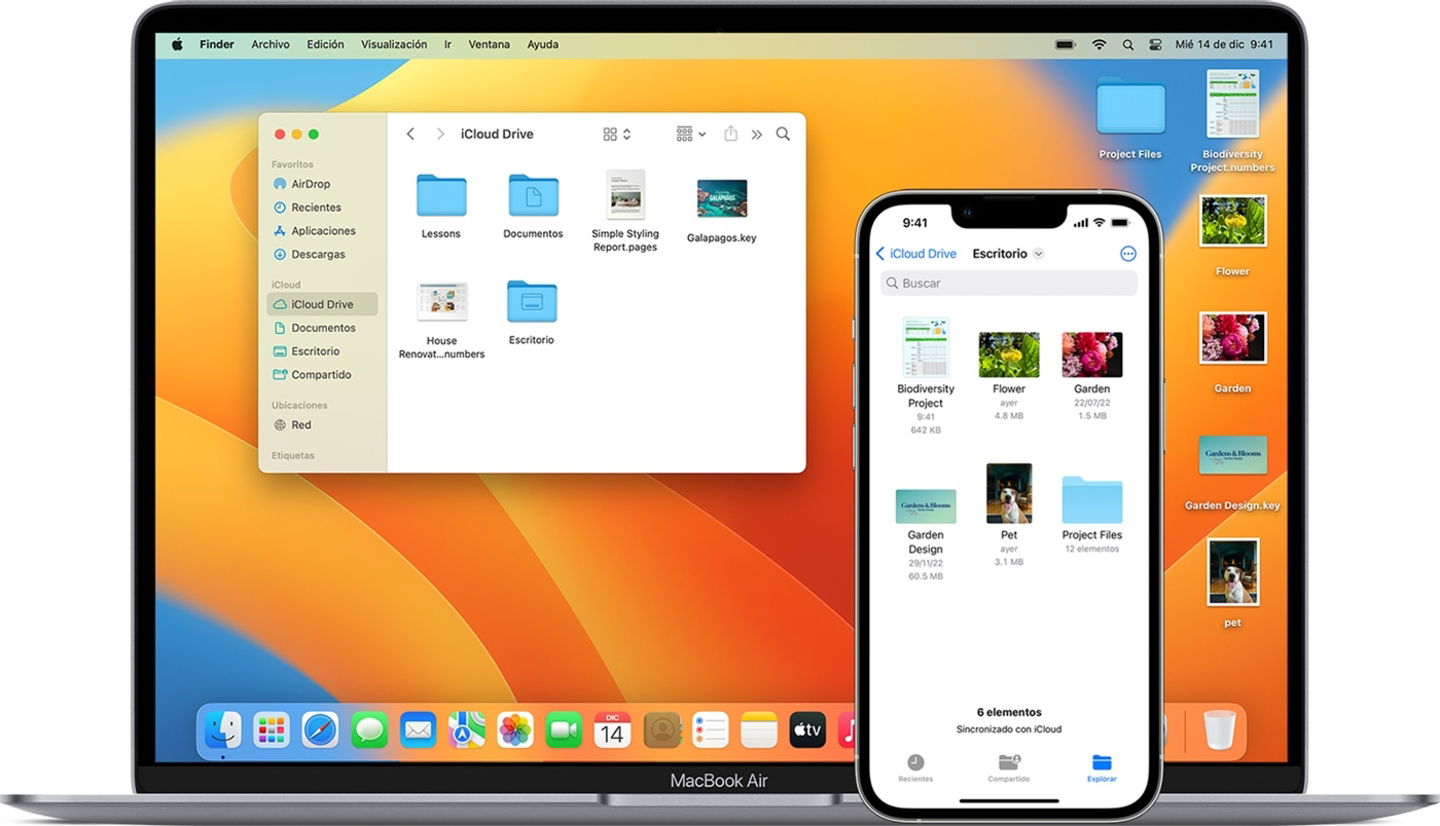Open Reminders app in the Dock
This screenshot has height=826, width=1440.
coord(710,730)
